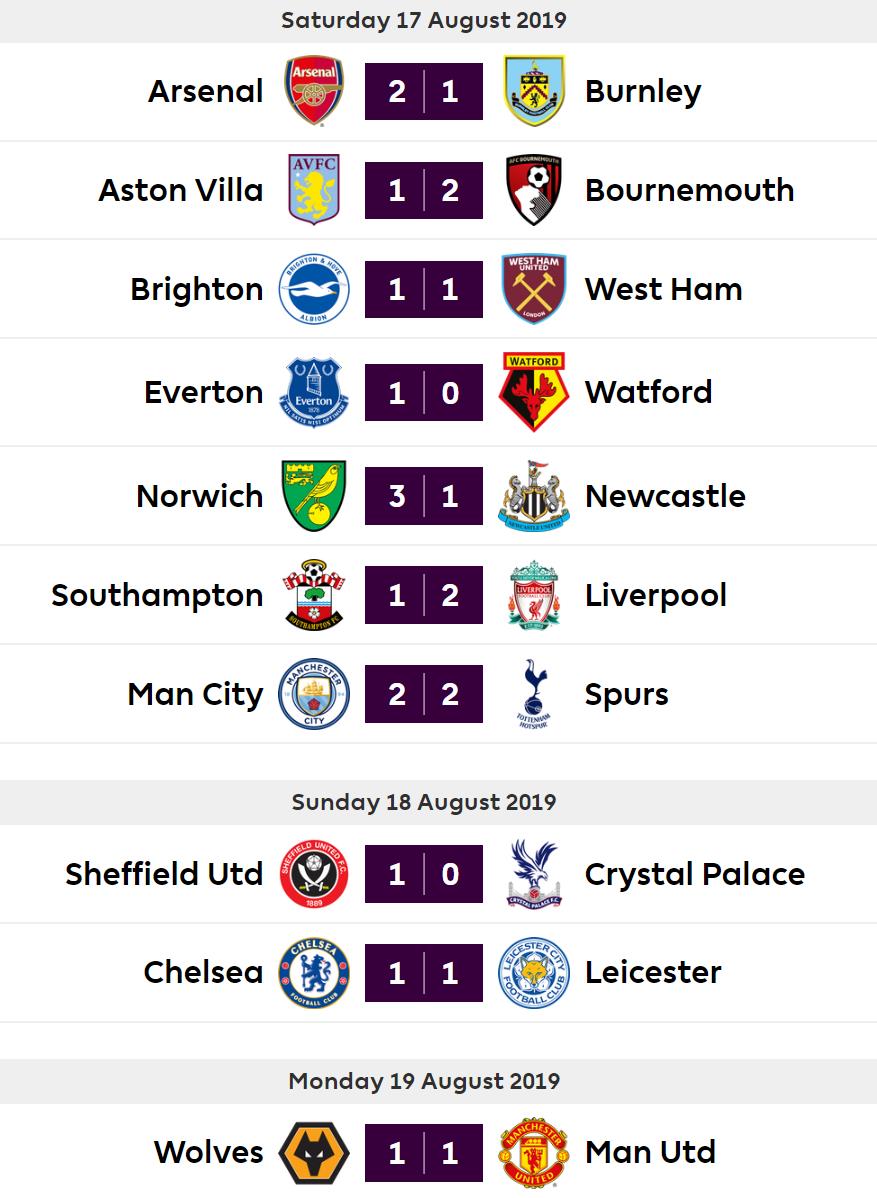Screen dimensions: 877x1198
Task: Click the Manchester United crest
Action: [534, 1152]
